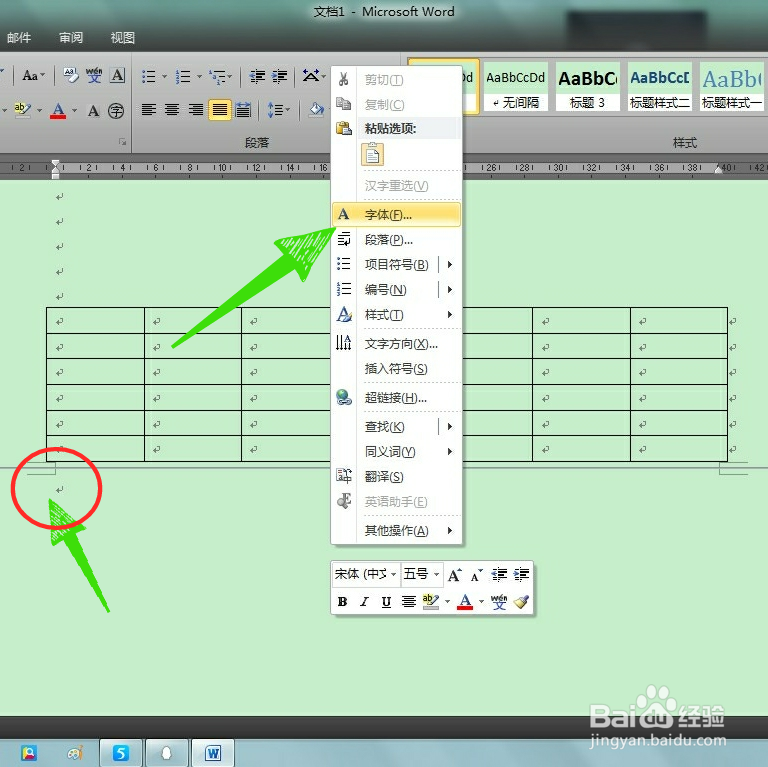The image size is (768, 767).
Task: Click Decrease Indent icon in ribbon
Action: click(258, 76)
